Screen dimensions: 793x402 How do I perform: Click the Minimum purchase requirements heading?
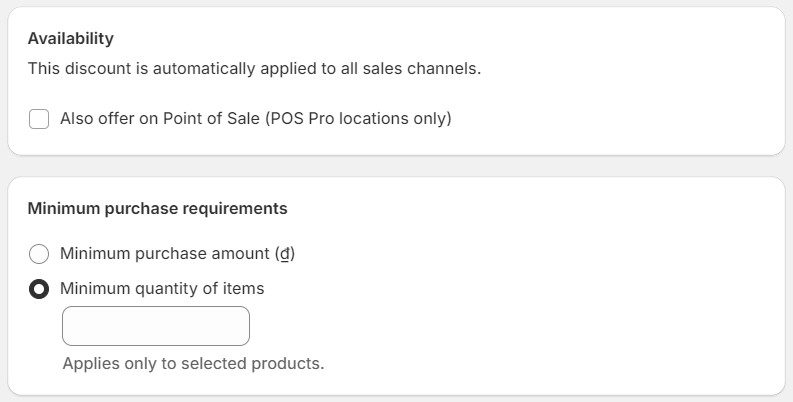coord(157,209)
